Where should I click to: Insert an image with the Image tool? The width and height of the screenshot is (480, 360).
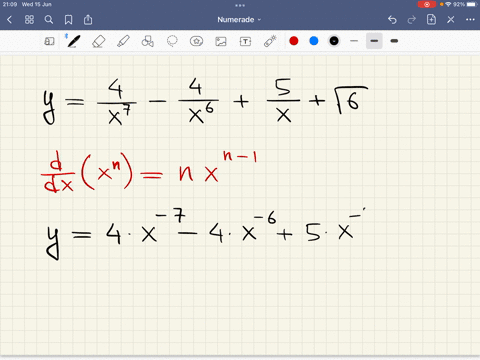tap(221, 41)
